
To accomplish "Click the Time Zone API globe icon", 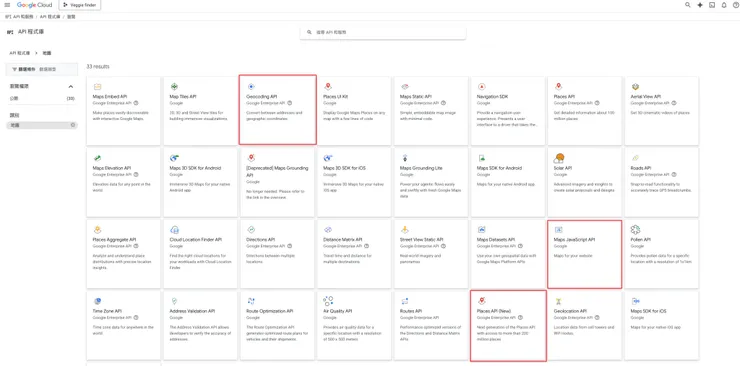I will click(x=97, y=301).
